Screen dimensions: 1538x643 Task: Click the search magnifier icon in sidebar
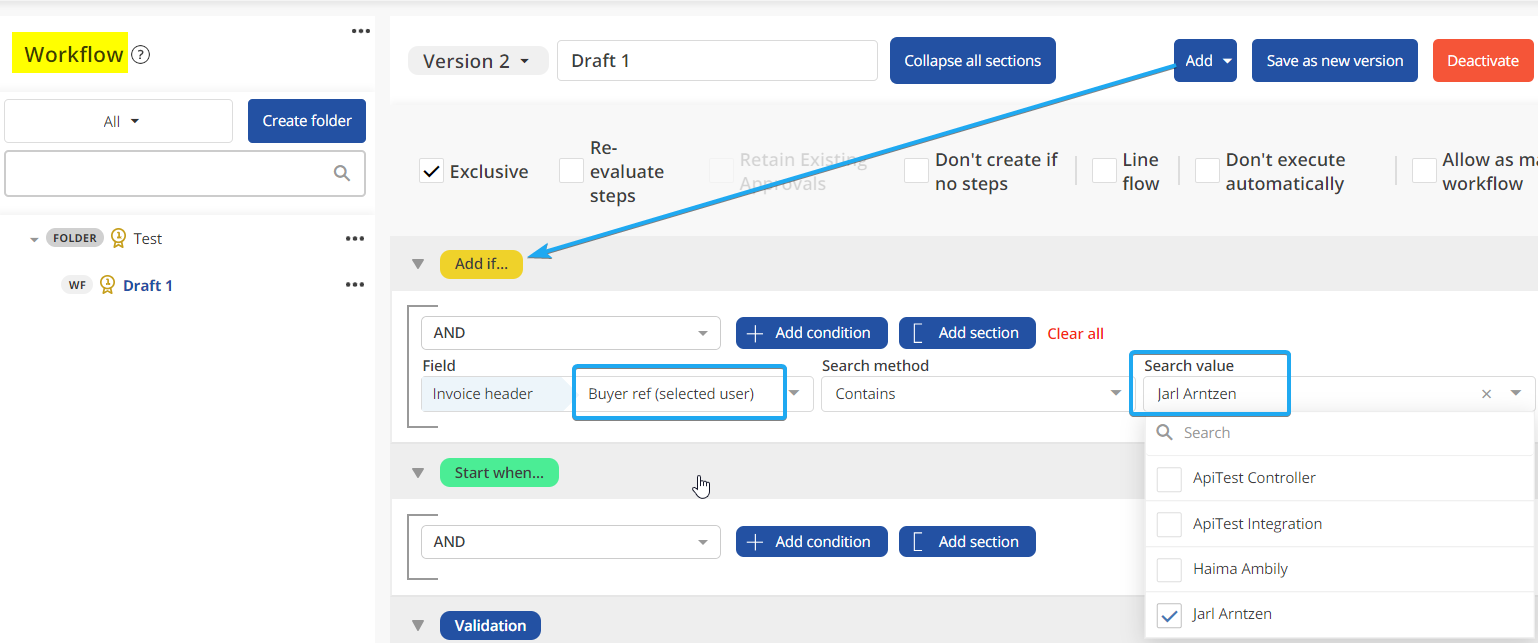342,173
